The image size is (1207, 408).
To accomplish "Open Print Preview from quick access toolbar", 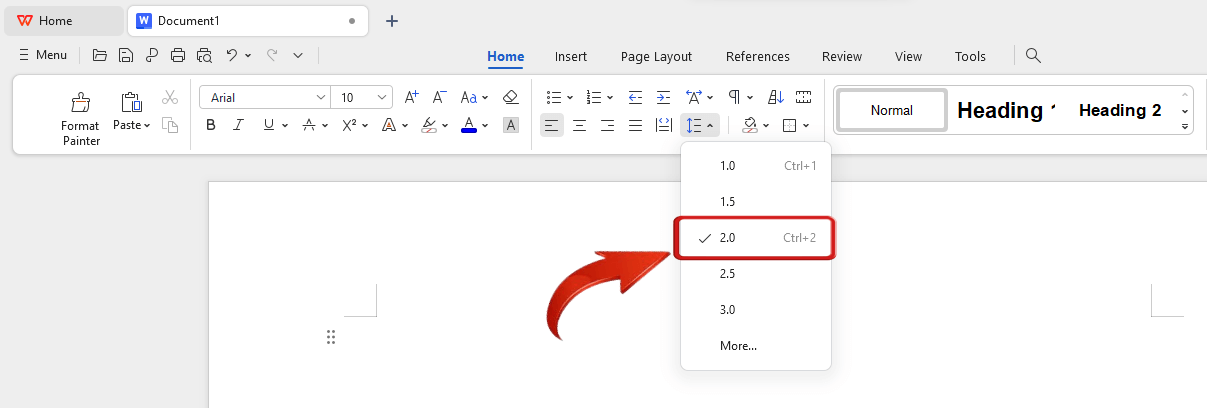I will tap(204, 56).
